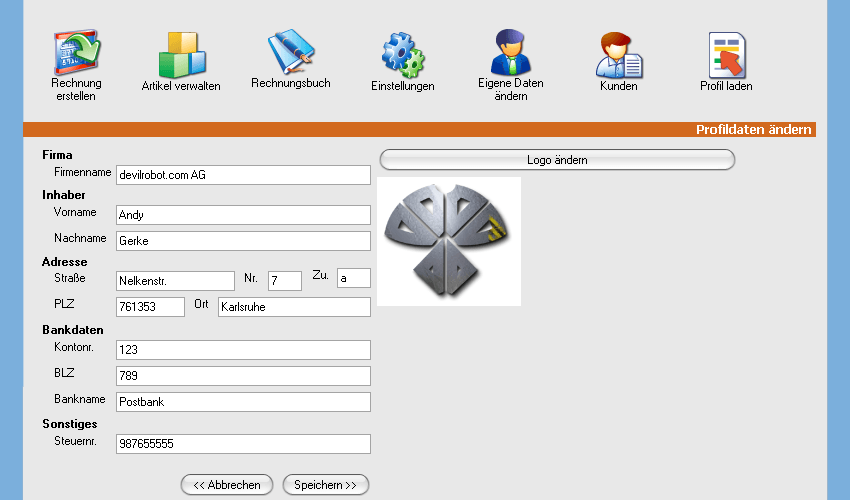Click the Sonstiges section heading

click(70, 424)
